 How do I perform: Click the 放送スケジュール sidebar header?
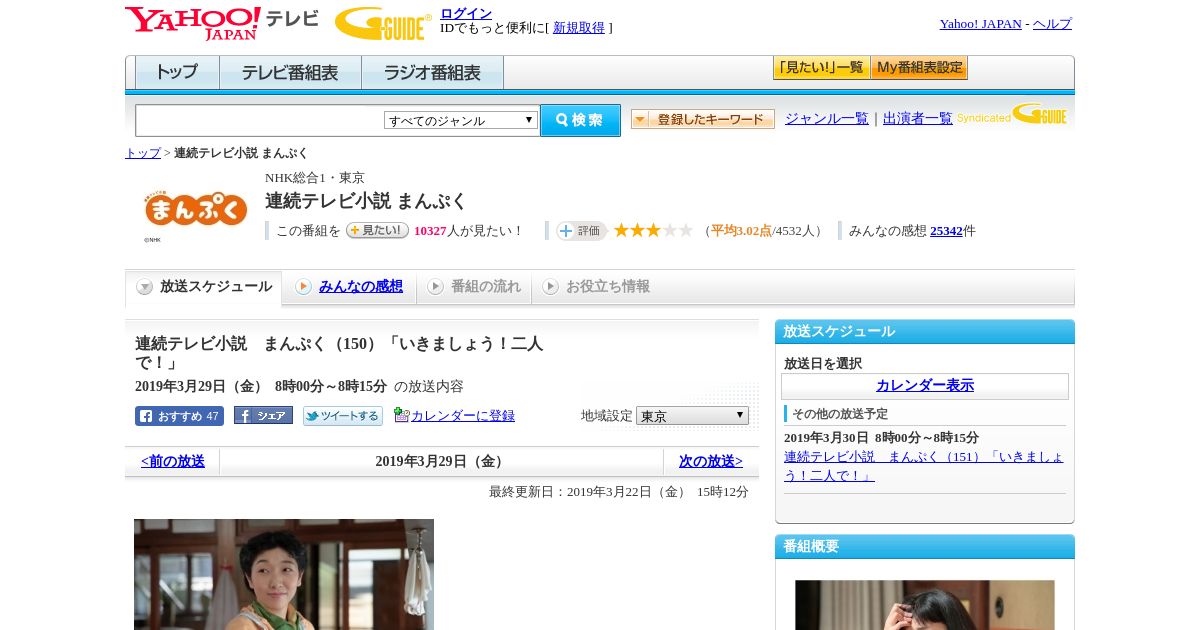(x=925, y=332)
